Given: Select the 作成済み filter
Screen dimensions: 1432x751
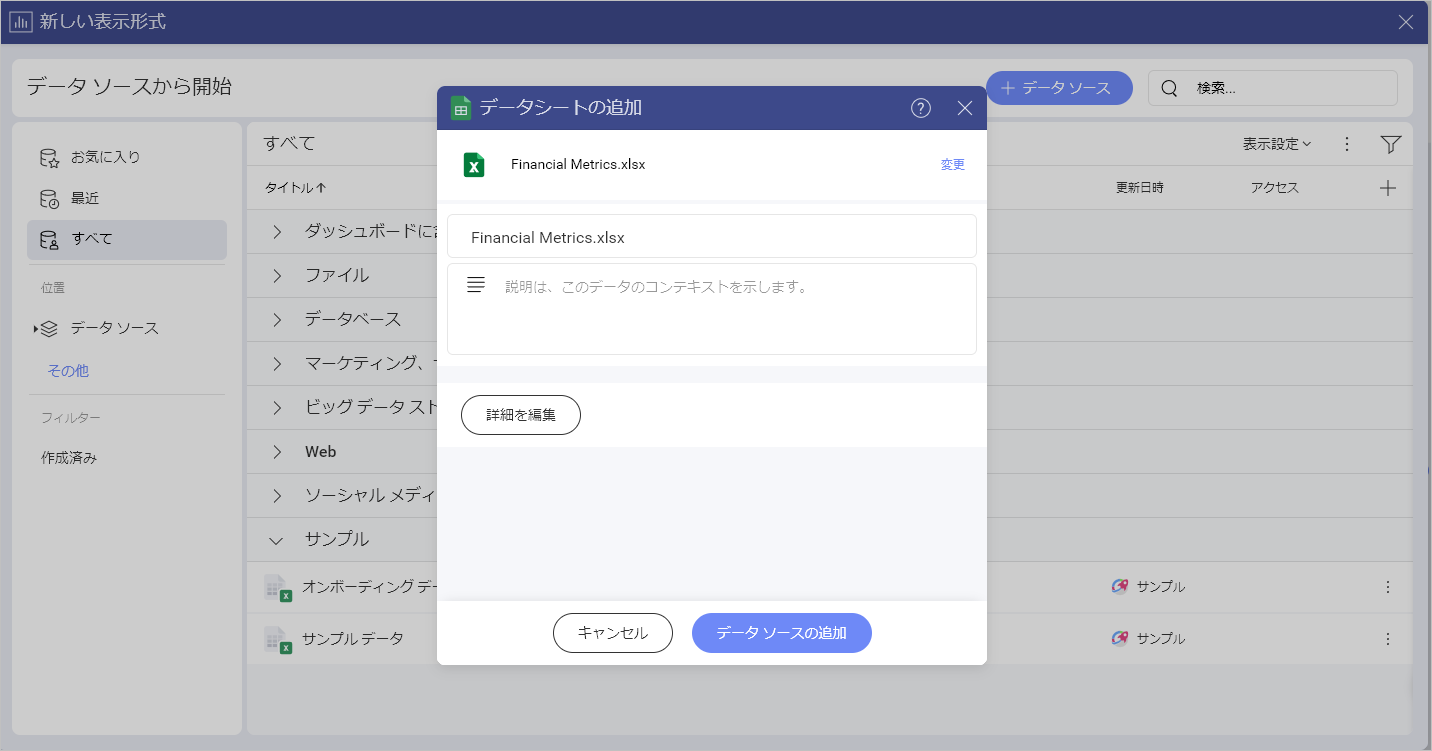Looking at the screenshot, I should click(x=69, y=458).
